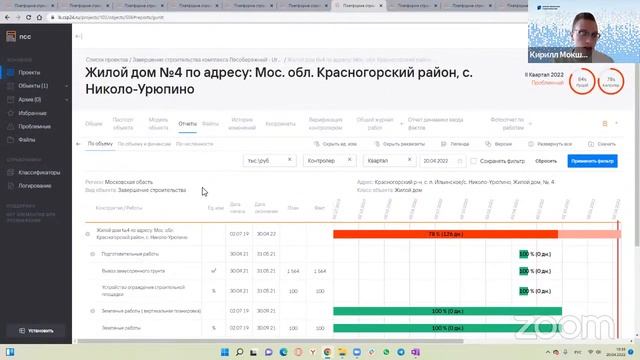Open Проблемные warning item in sidebar
Viewport: 640px width, 360px height.
[x=34, y=127]
